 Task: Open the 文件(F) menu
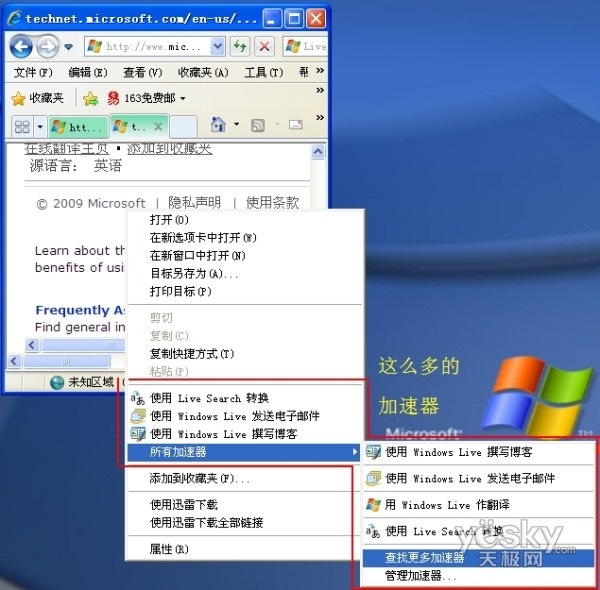[33, 72]
